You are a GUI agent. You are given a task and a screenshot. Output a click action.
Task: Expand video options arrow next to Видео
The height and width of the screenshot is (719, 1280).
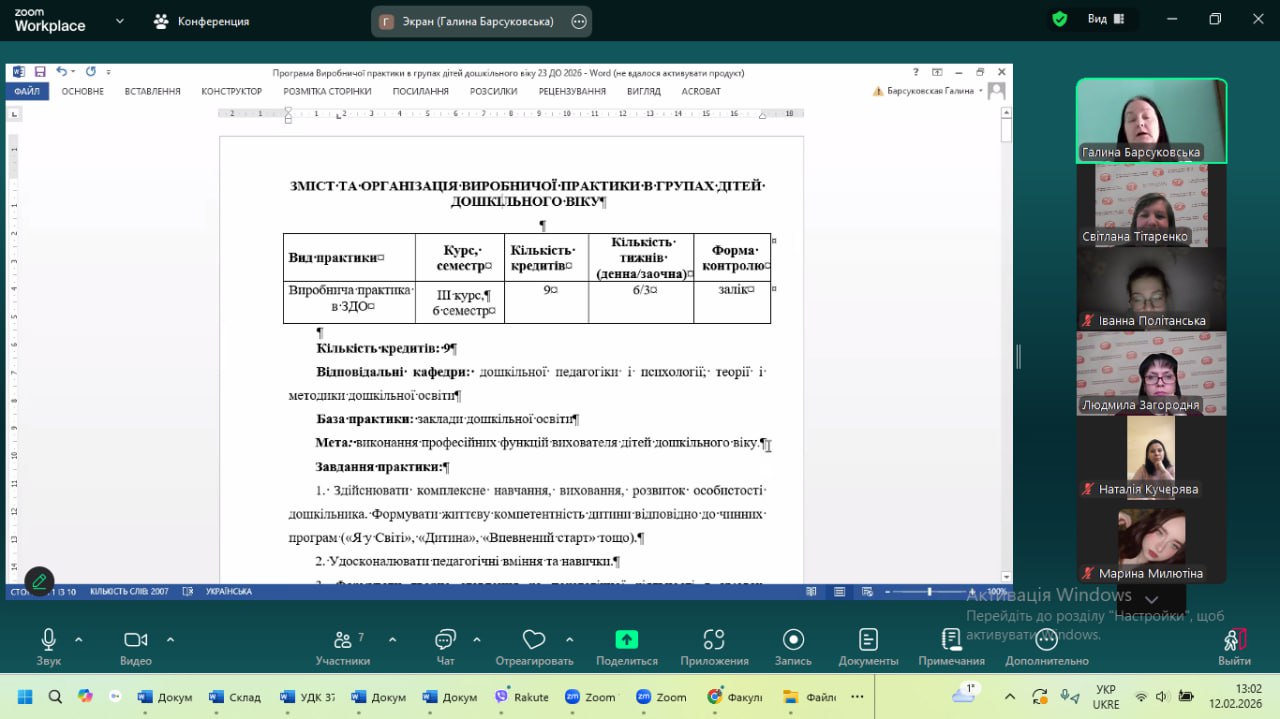click(170, 639)
